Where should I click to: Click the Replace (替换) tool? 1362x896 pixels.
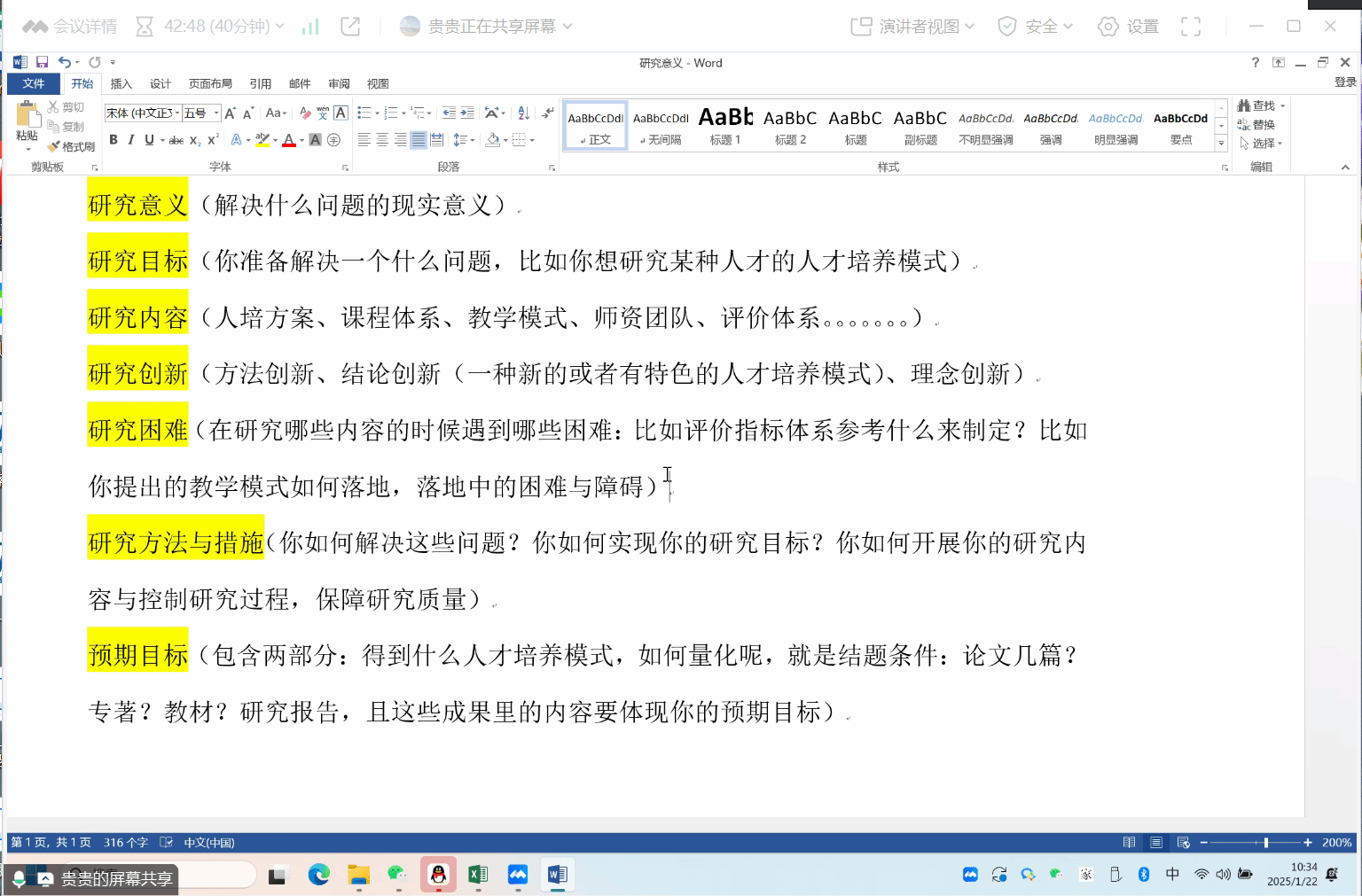click(1256, 125)
